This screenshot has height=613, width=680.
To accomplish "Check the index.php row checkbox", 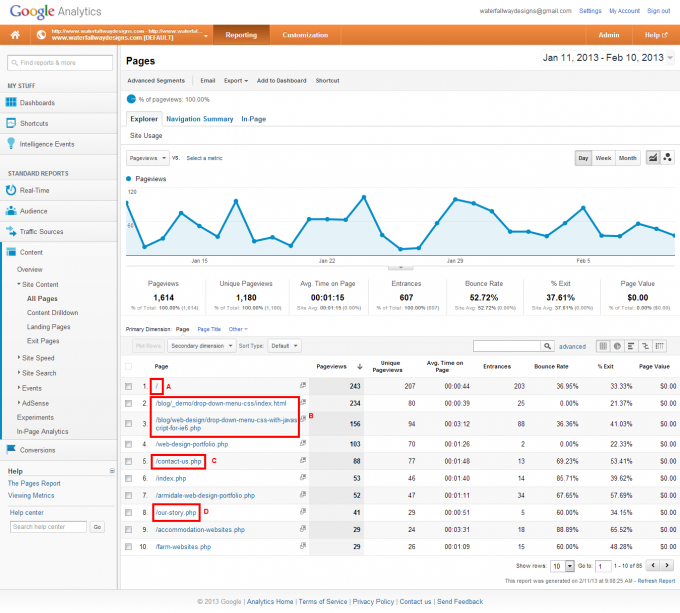I will (128, 478).
